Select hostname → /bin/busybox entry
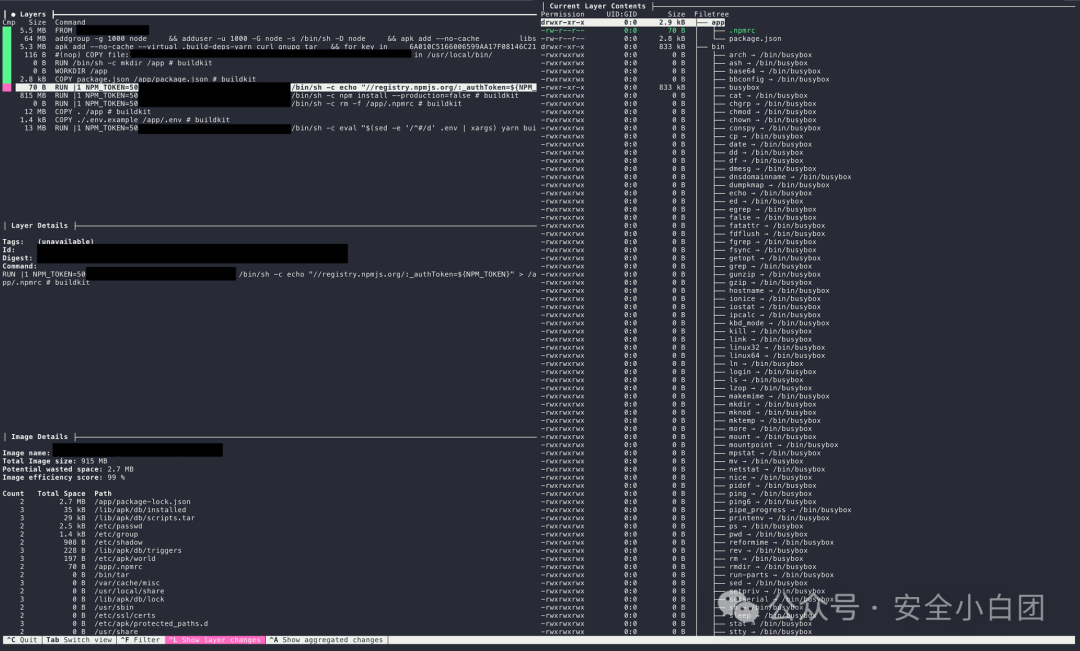Viewport: 1080px width, 651px height. pyautogui.click(x=779, y=291)
